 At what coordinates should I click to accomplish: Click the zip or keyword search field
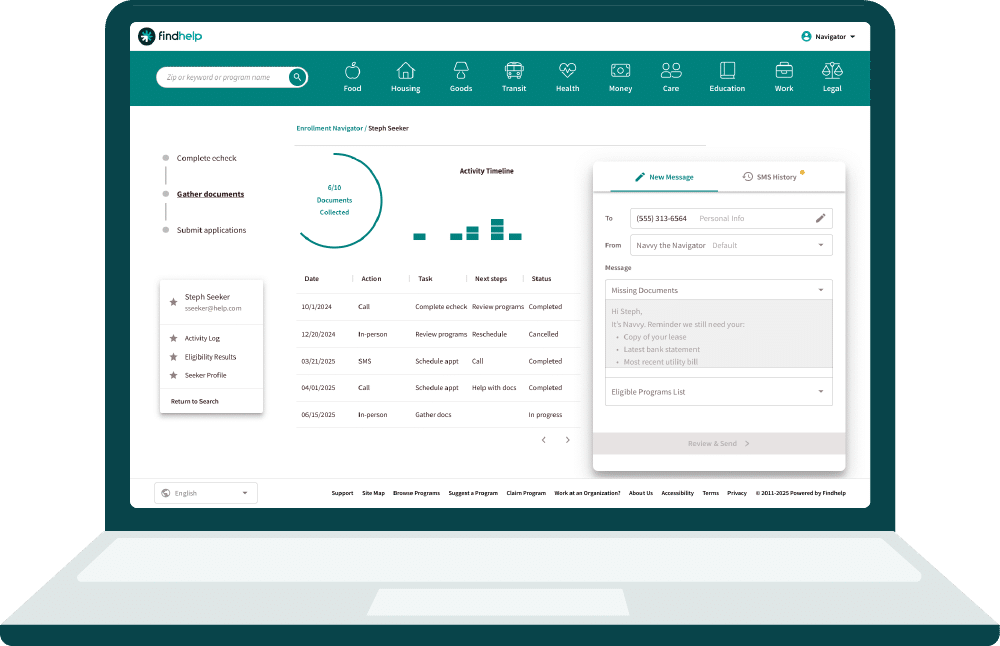[x=222, y=77]
